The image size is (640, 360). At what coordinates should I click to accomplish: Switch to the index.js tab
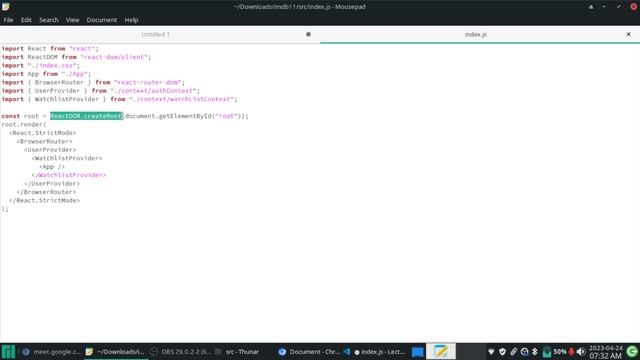(476, 34)
